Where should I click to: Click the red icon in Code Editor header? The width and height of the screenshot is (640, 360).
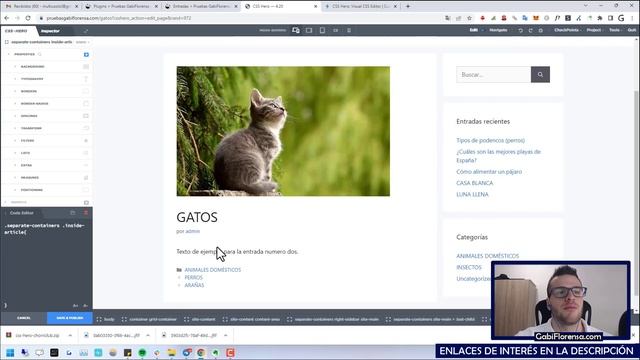86,213
